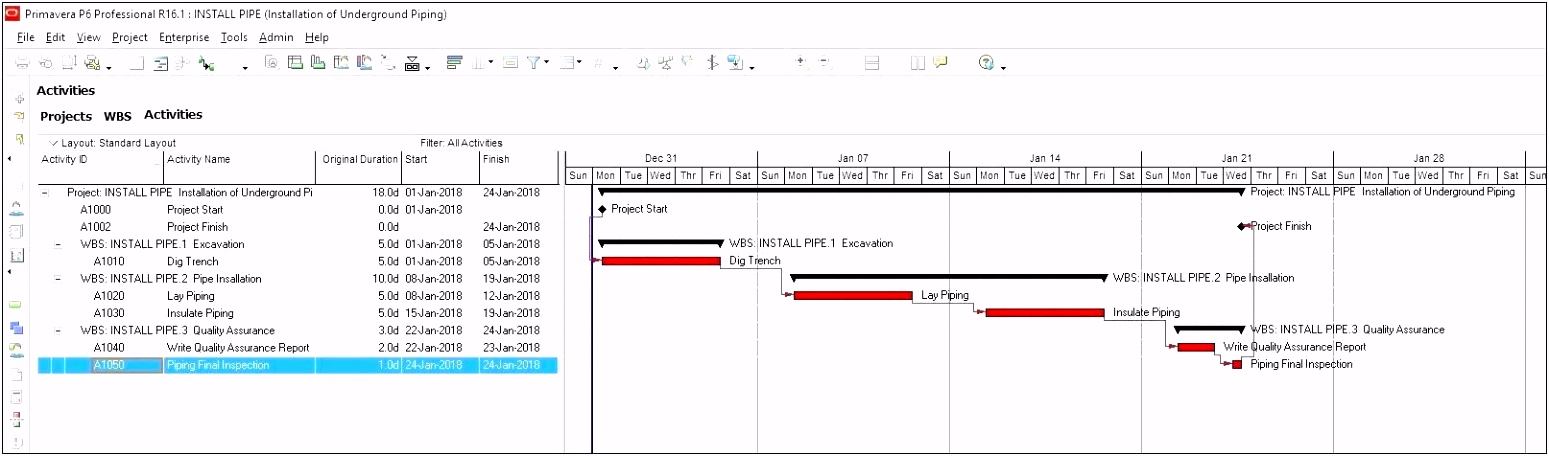Click the Zoom In magnifier icon
Screen dimensions: 1549x456
click(x=801, y=63)
